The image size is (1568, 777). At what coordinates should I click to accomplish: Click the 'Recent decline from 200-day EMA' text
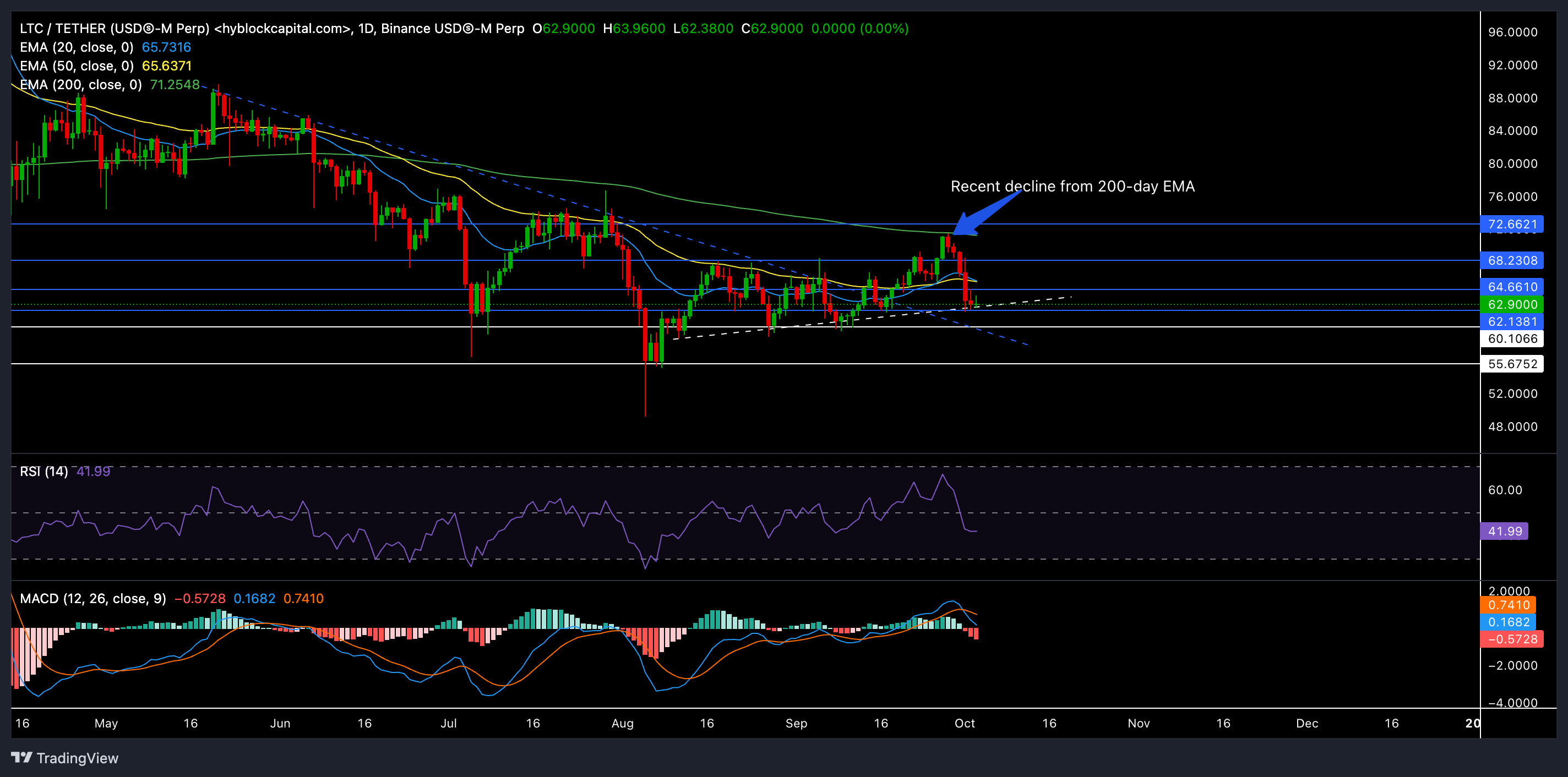coord(1072,186)
